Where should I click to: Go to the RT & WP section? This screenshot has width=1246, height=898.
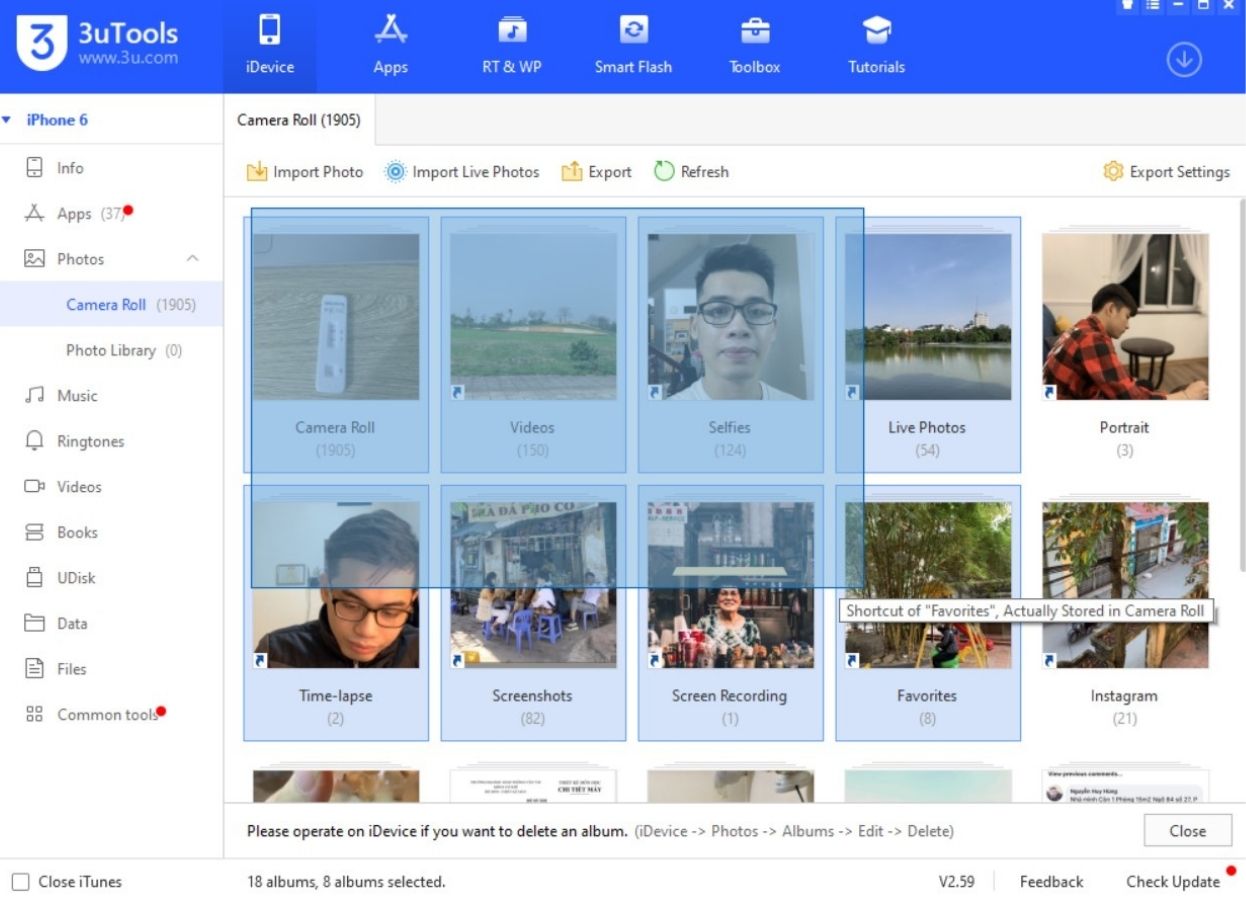[512, 46]
